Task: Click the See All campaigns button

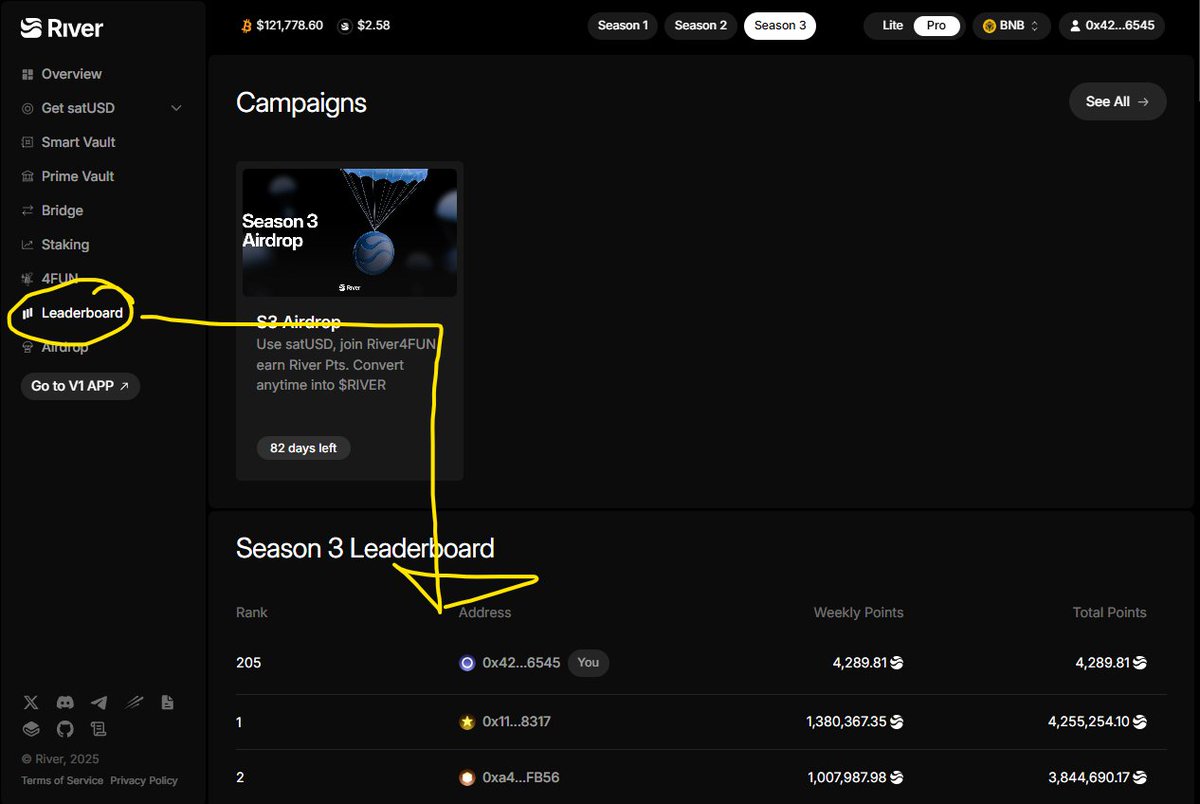Action: [1118, 101]
